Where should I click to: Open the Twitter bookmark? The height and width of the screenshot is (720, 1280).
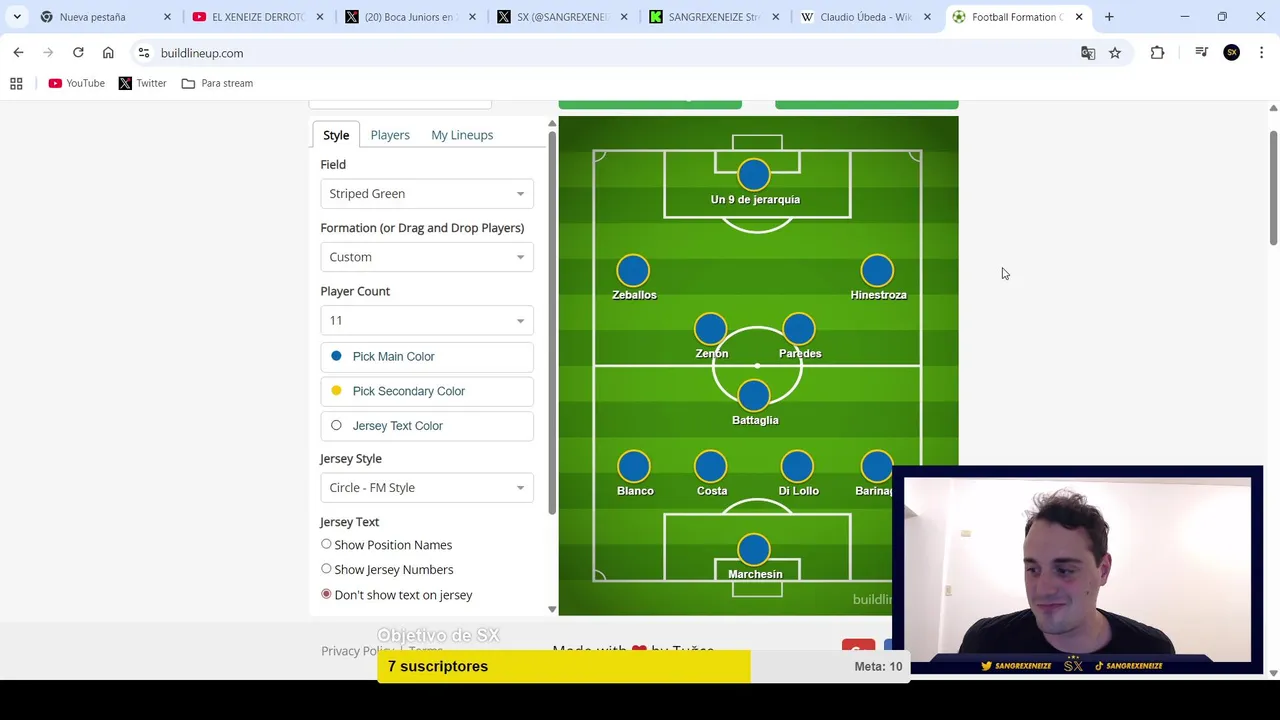(143, 83)
